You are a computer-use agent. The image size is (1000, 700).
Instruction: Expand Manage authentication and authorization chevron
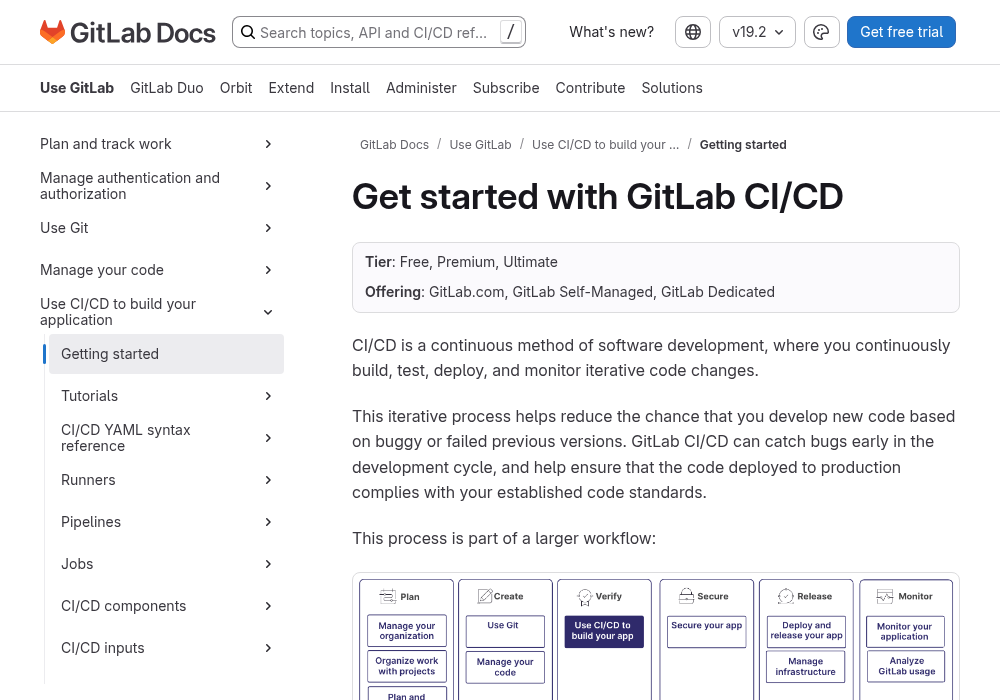268,186
